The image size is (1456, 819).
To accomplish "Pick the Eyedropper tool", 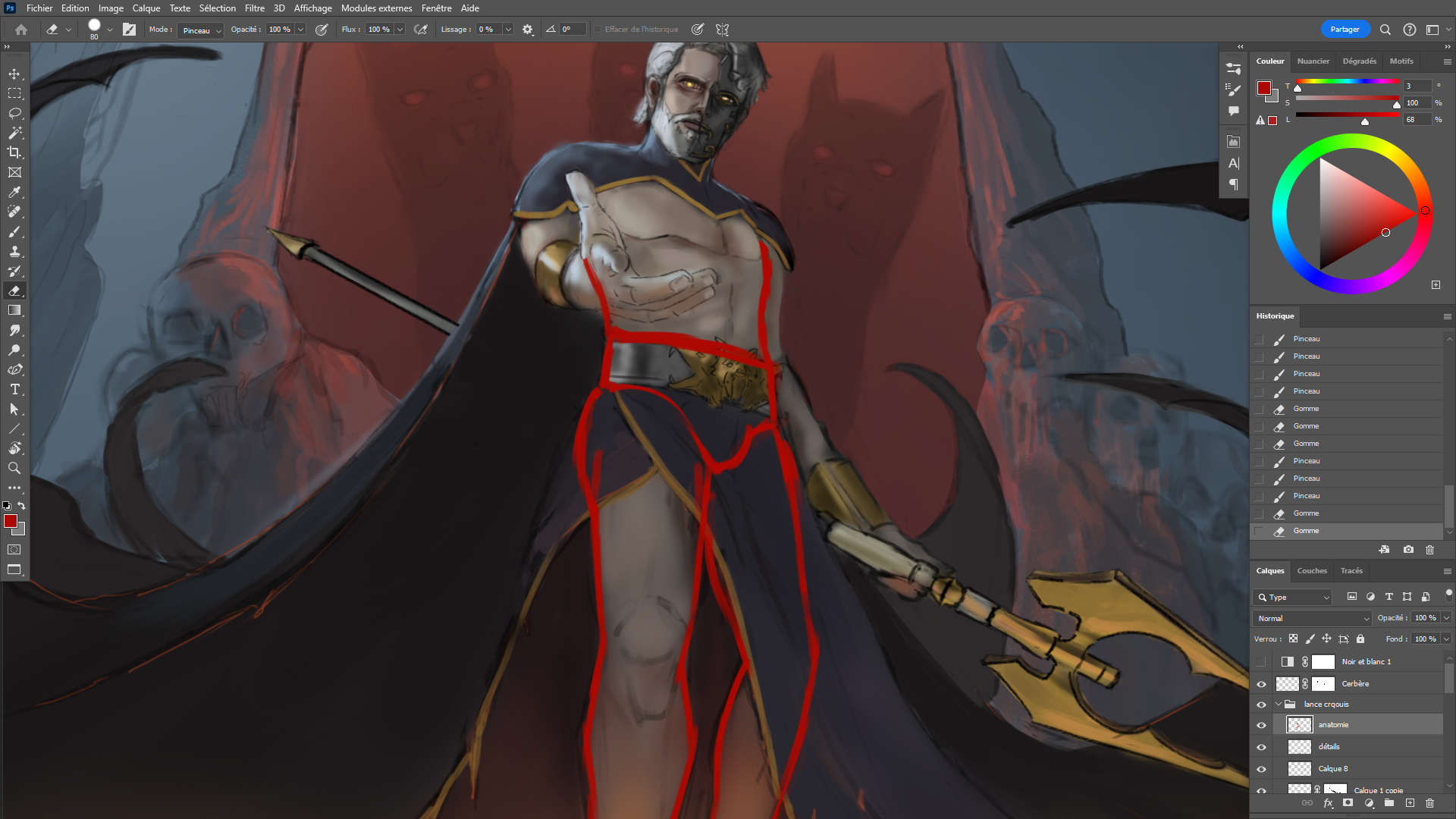I will coord(14,192).
